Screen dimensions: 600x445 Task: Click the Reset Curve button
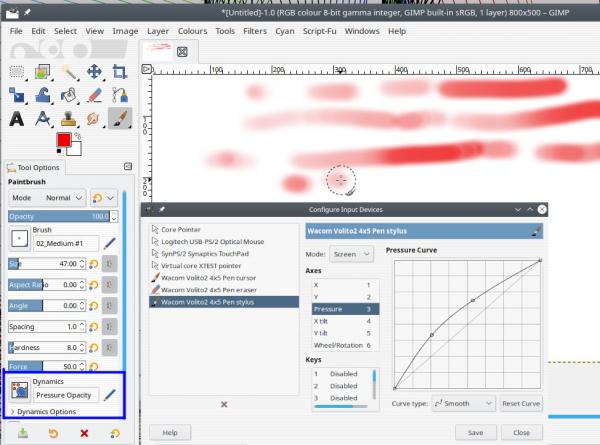521,403
